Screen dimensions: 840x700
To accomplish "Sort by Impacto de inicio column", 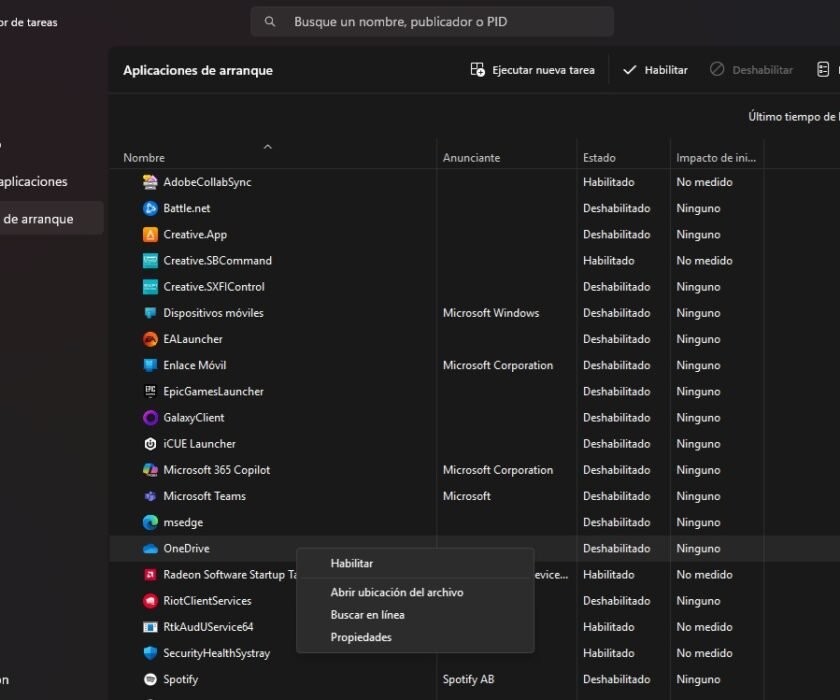I will point(716,158).
